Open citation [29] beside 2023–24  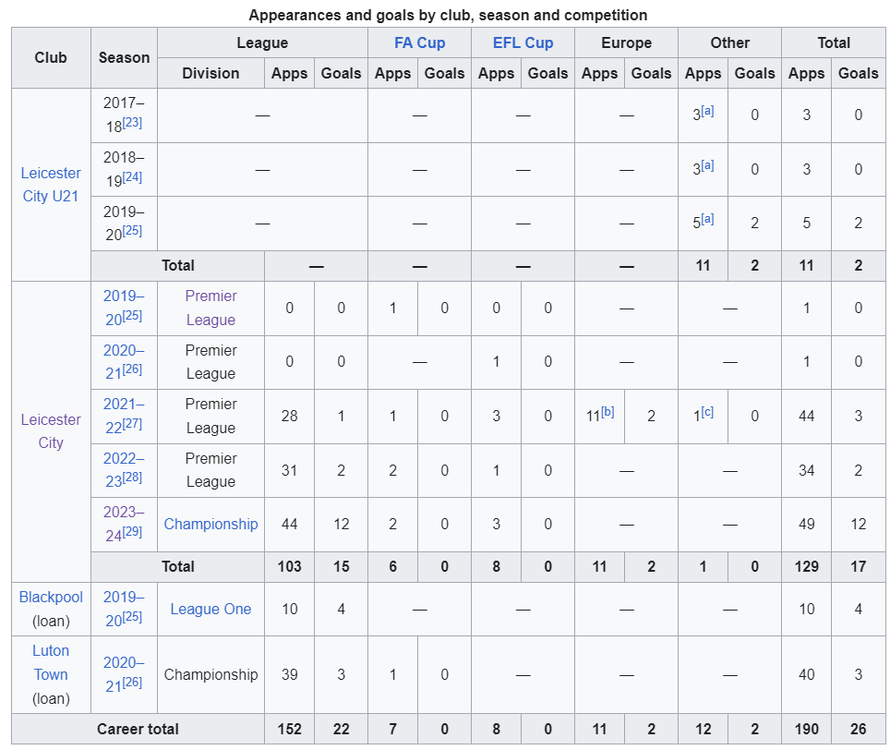click(x=132, y=531)
